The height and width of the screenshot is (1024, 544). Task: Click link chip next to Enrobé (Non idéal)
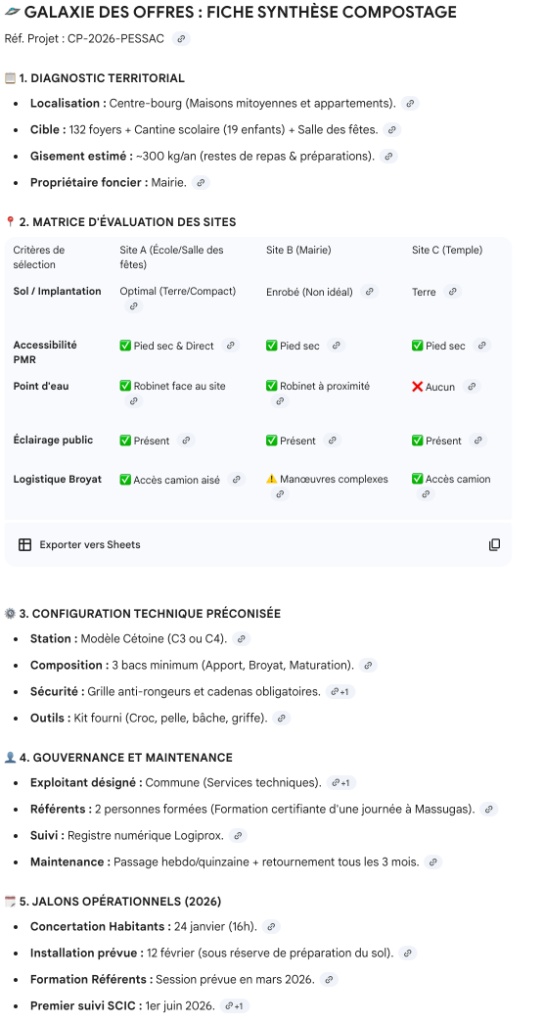click(370, 292)
